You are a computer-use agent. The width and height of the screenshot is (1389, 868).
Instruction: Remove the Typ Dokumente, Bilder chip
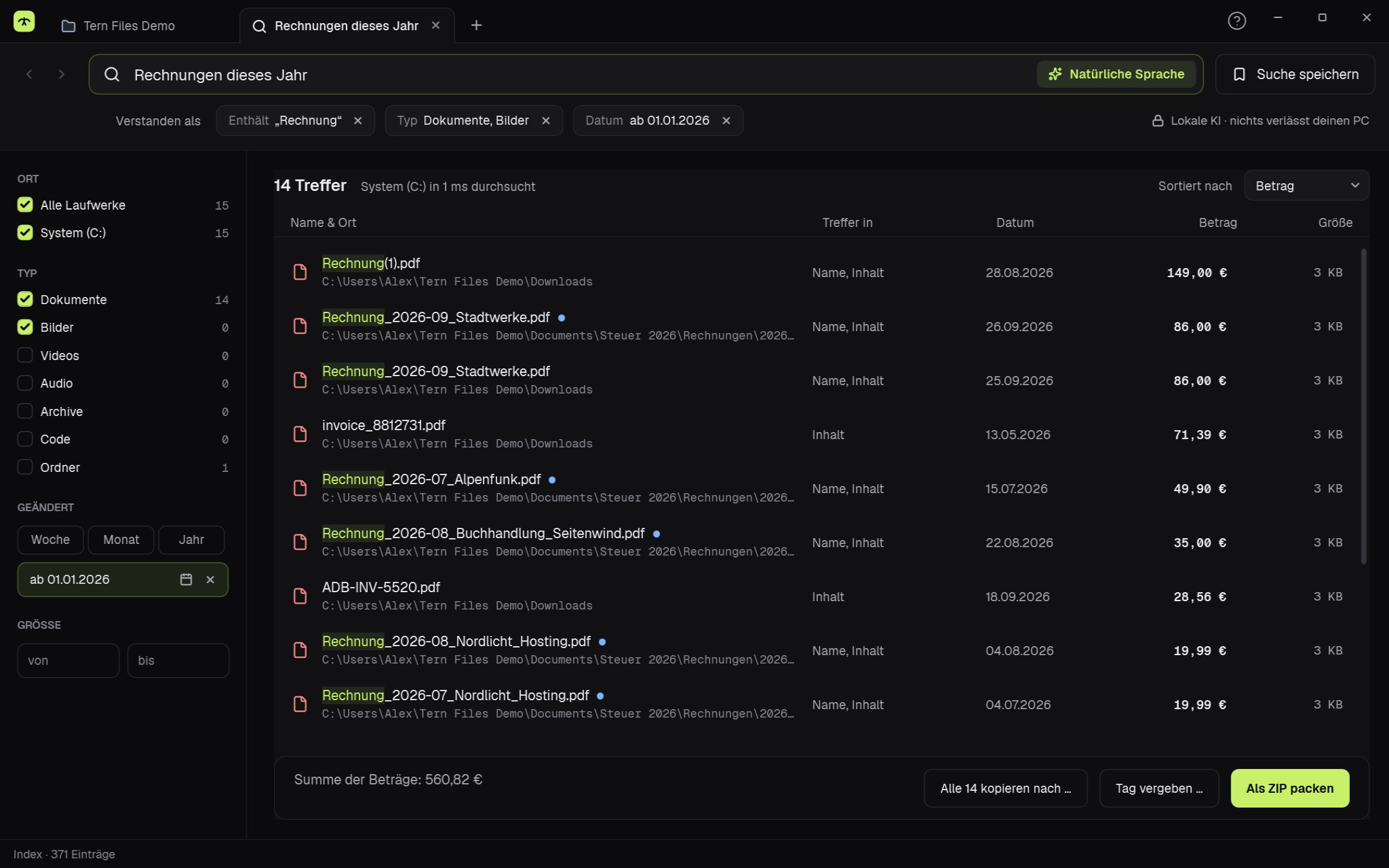coord(545,121)
